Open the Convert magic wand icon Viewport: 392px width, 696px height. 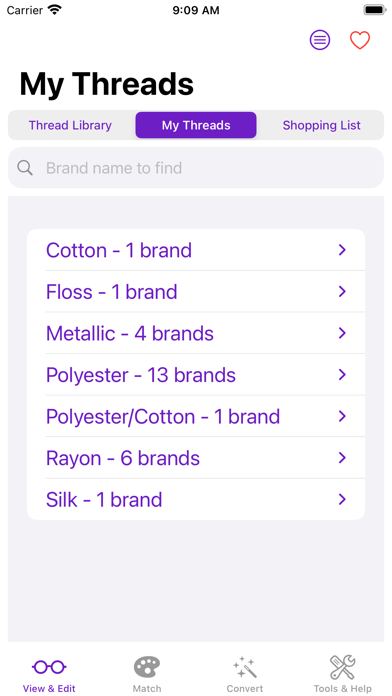point(245,667)
